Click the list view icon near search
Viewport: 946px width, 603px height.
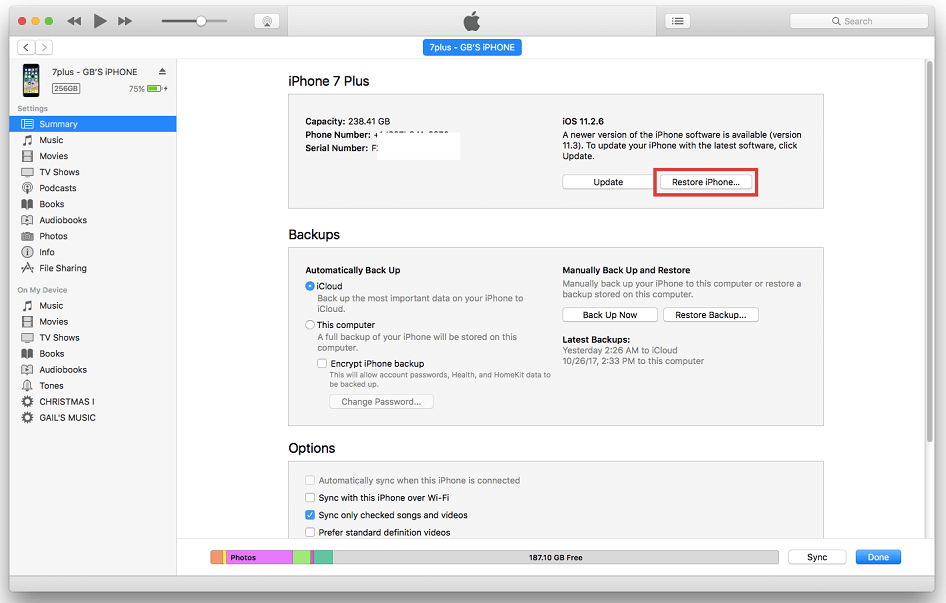(678, 21)
